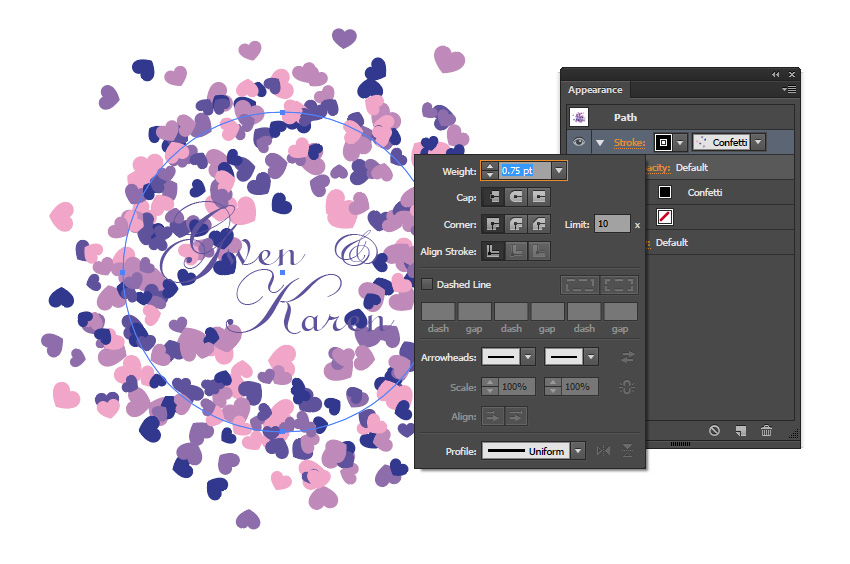Image resolution: width=850 pixels, height=564 pixels.
Task: Clear Appearance using the no symbol icon
Action: pos(714,431)
